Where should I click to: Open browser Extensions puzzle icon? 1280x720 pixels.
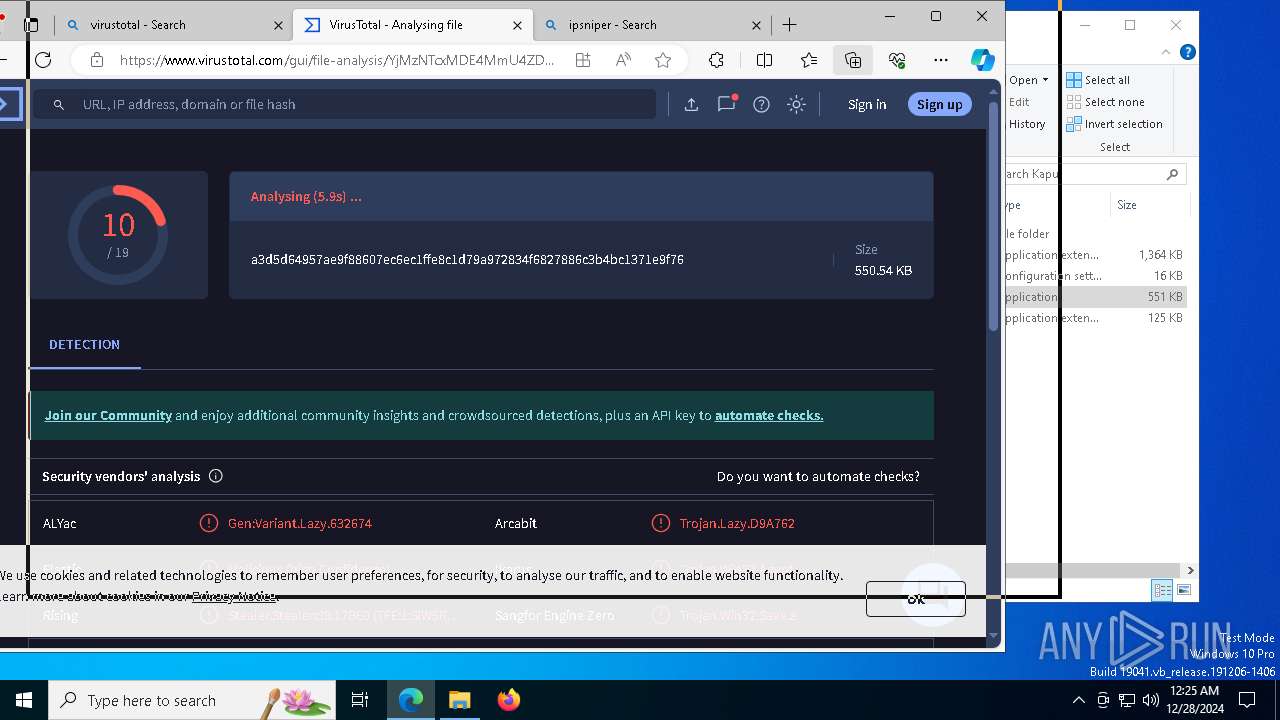click(716, 60)
